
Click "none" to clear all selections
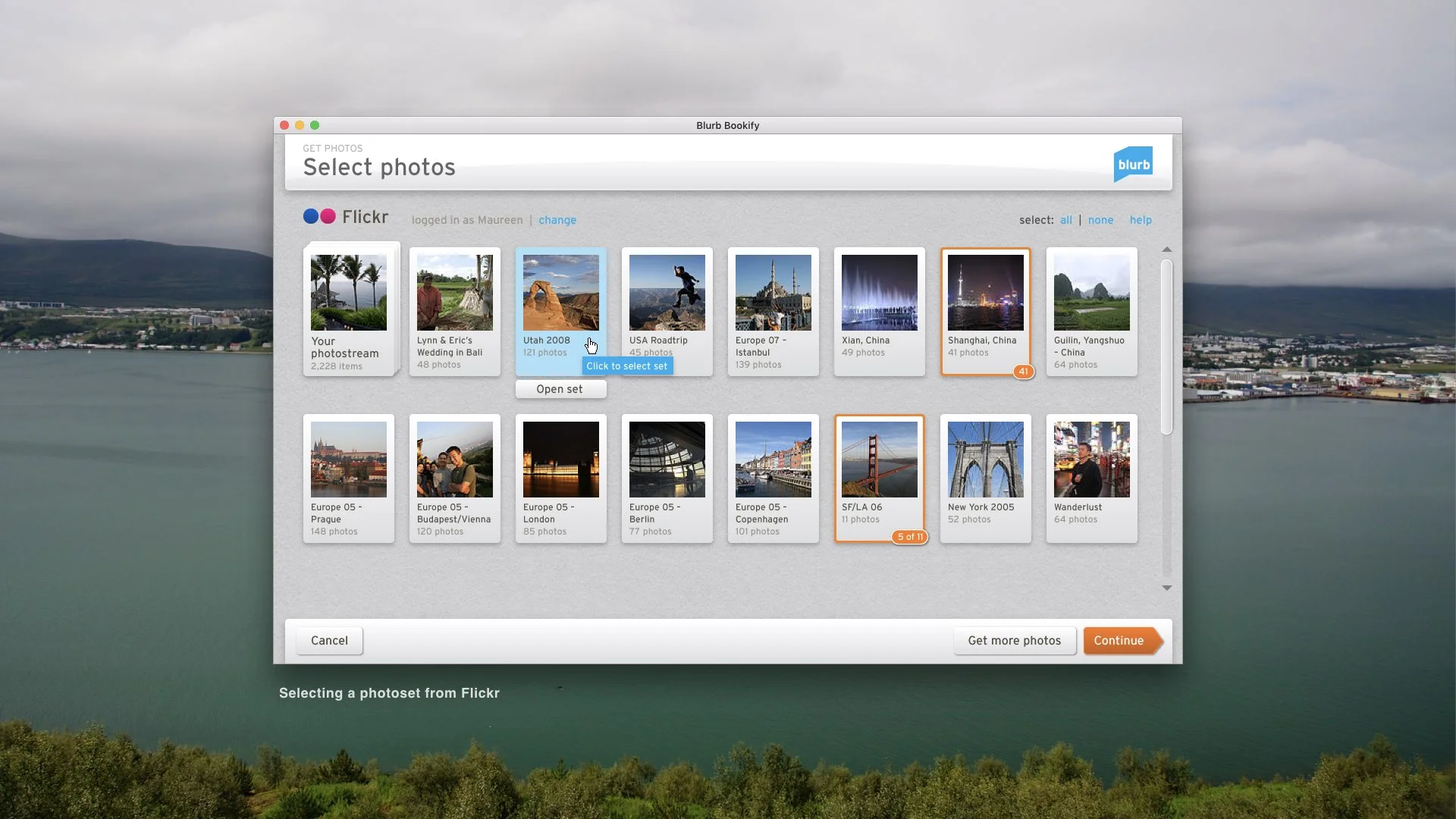(x=1101, y=220)
